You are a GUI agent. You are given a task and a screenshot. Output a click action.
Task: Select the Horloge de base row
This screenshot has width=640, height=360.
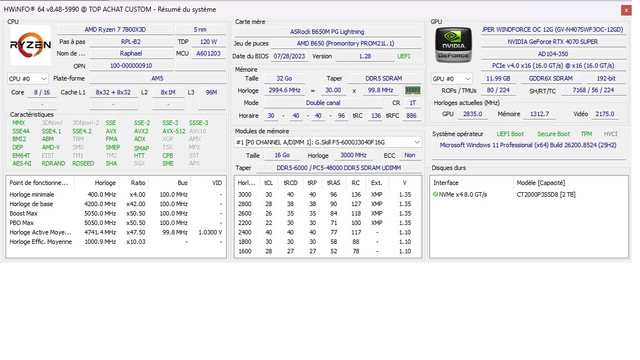click(x=116, y=204)
